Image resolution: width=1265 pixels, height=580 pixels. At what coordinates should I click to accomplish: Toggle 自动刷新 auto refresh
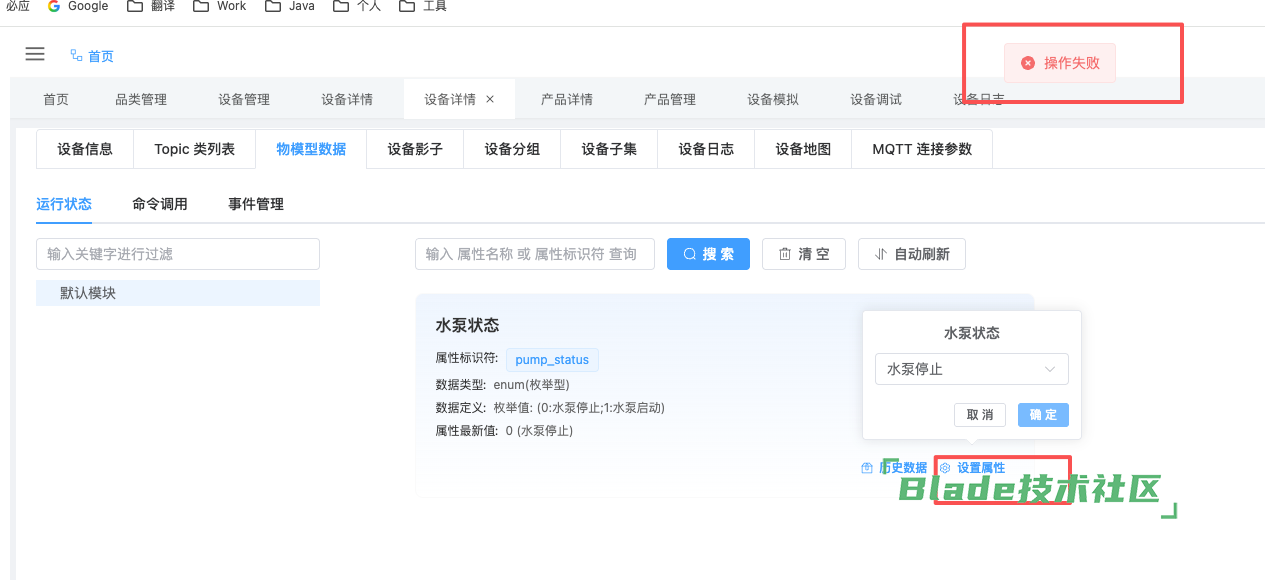pos(911,254)
